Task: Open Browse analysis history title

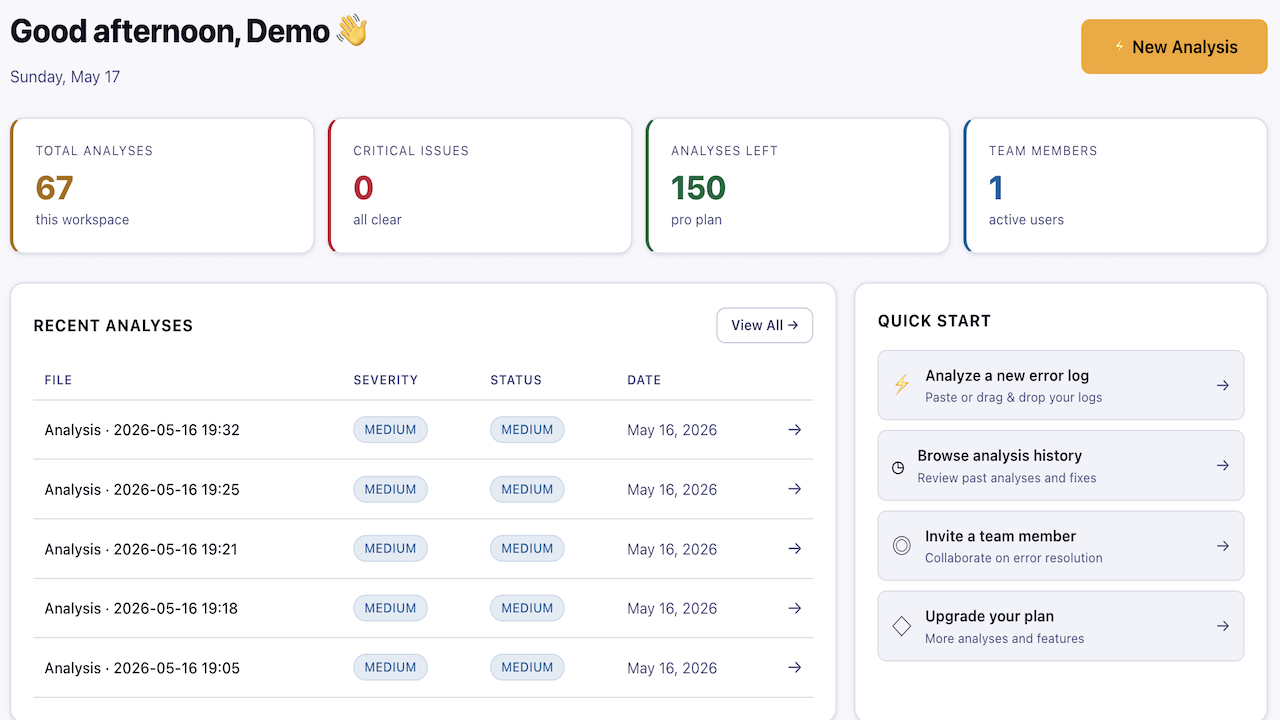Action: [x=1000, y=456]
